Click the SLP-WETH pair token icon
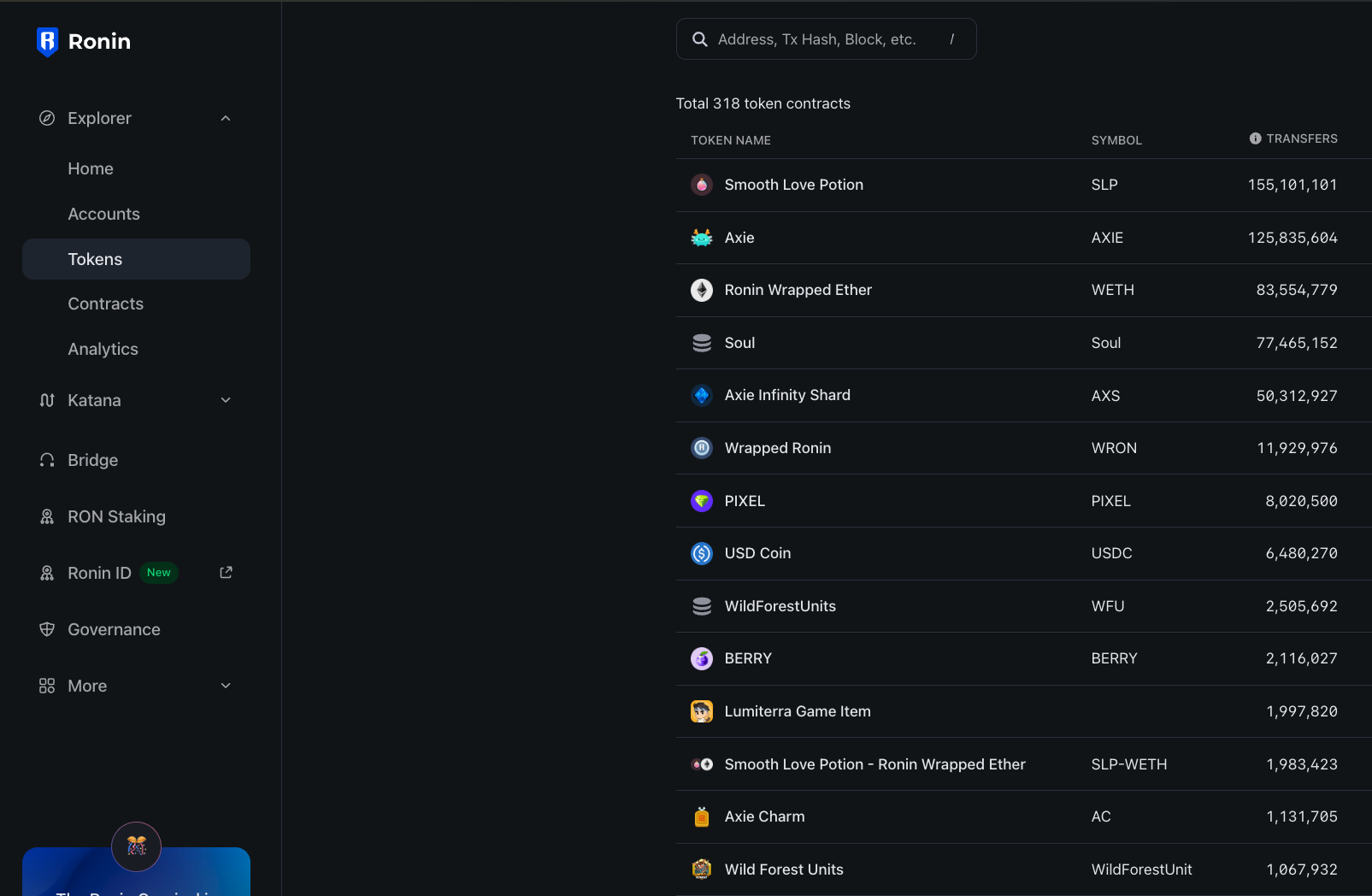The image size is (1372, 896). [702, 764]
